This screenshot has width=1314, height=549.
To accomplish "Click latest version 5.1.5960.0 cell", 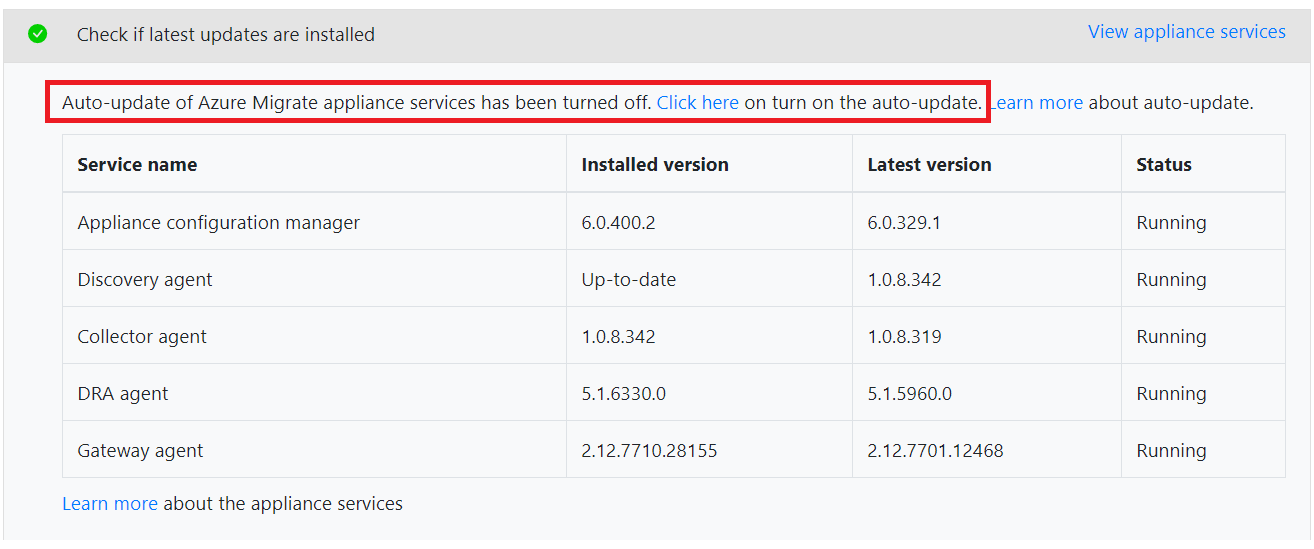I will (x=909, y=394).
